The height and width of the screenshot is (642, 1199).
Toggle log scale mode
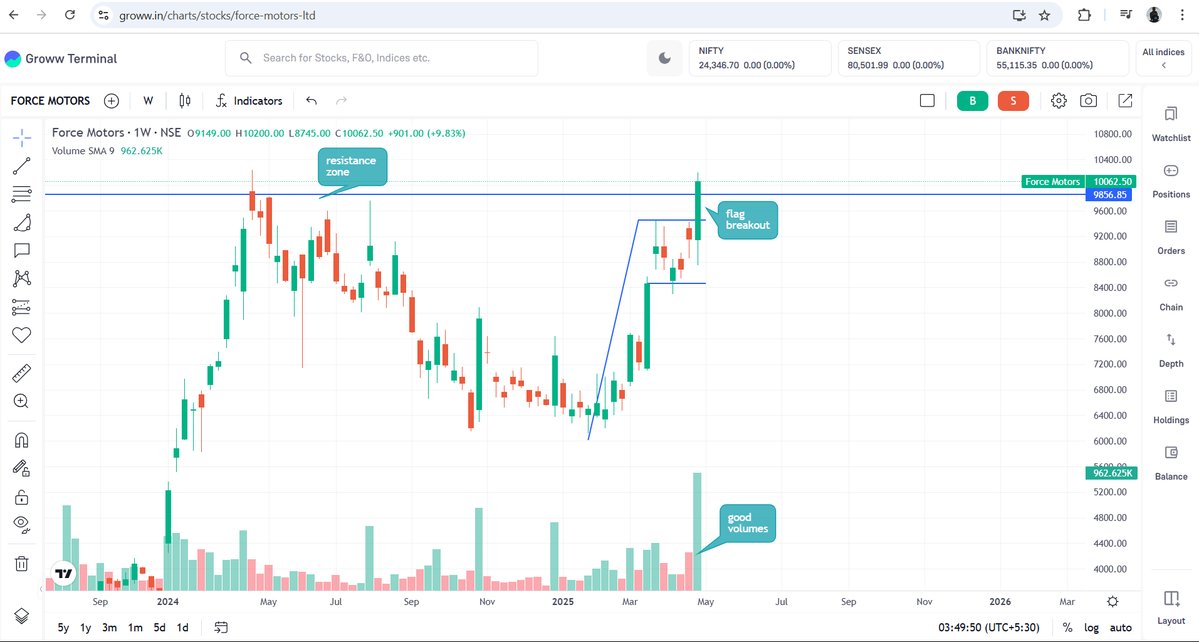click(1091, 627)
